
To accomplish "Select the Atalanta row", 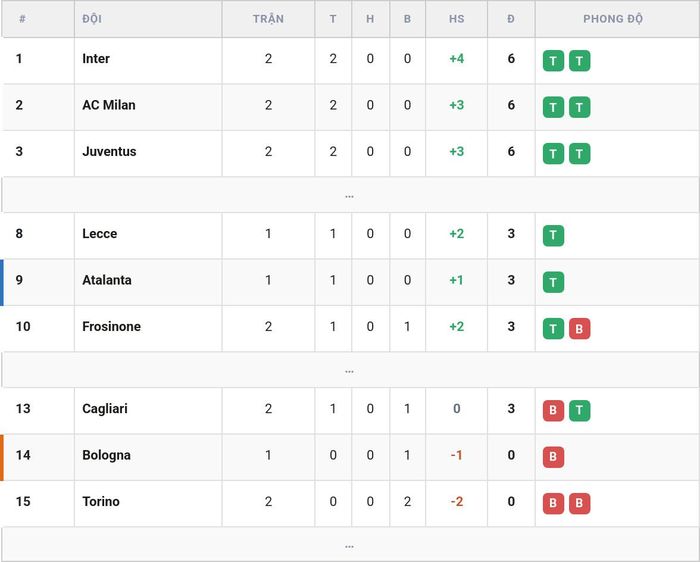I will 350,282.
